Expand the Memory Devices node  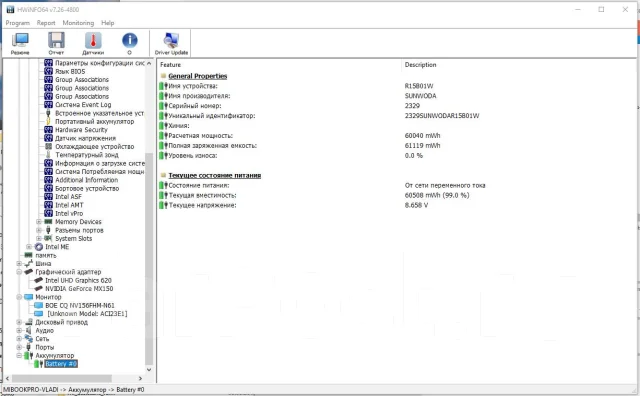click(x=39, y=222)
